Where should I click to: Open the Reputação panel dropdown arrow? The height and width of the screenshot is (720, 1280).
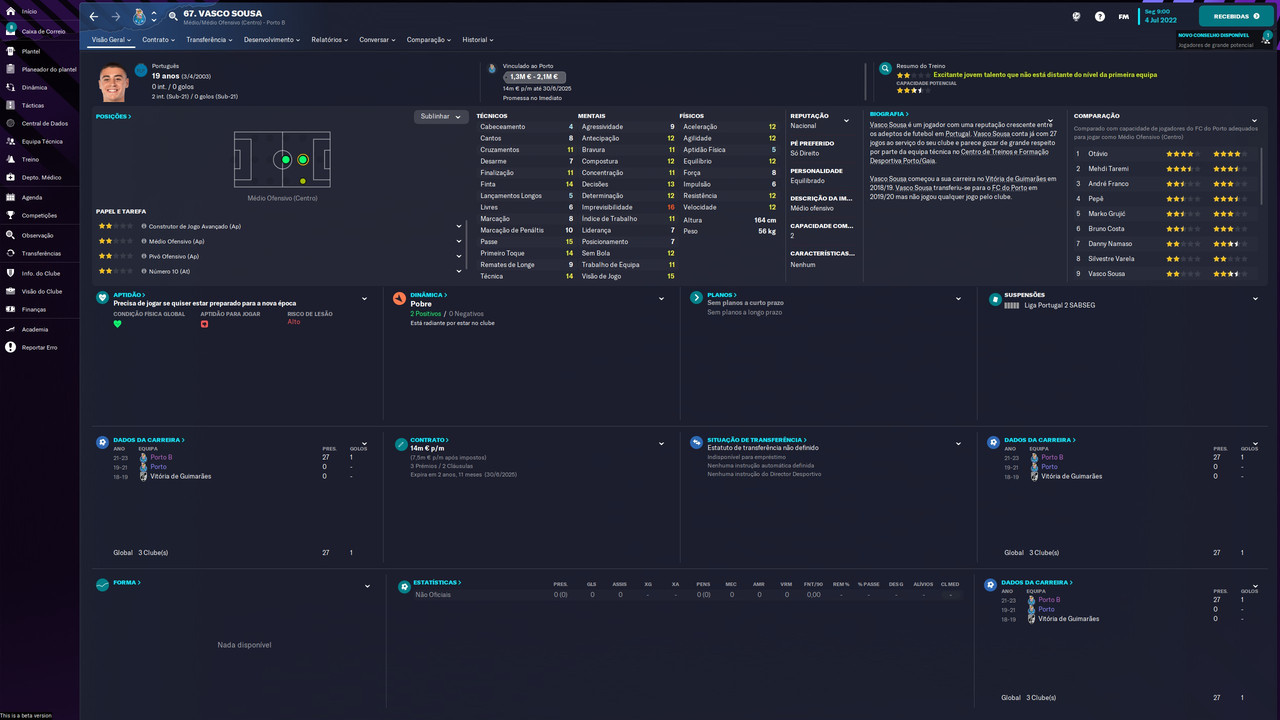[846, 121]
